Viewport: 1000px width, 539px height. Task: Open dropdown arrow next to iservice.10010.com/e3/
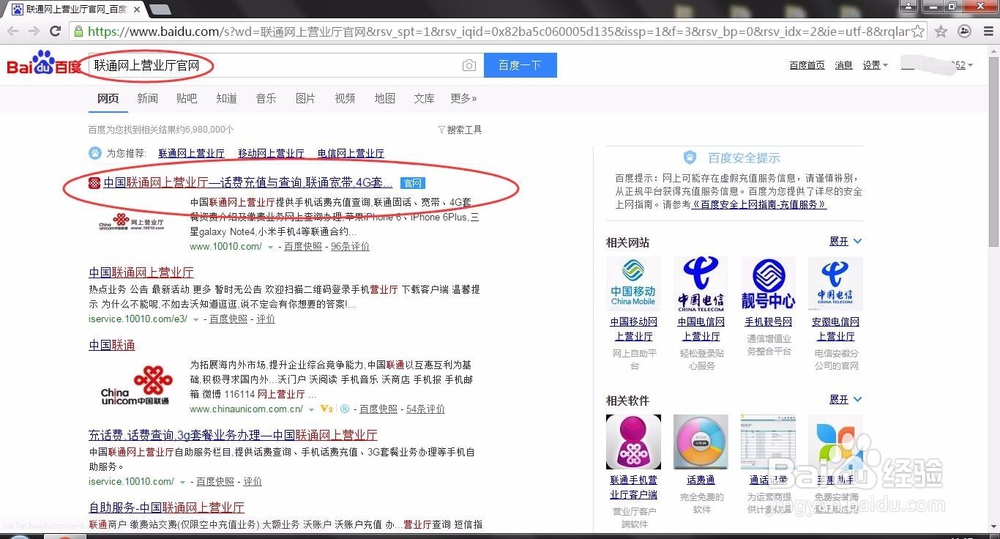coord(196,319)
